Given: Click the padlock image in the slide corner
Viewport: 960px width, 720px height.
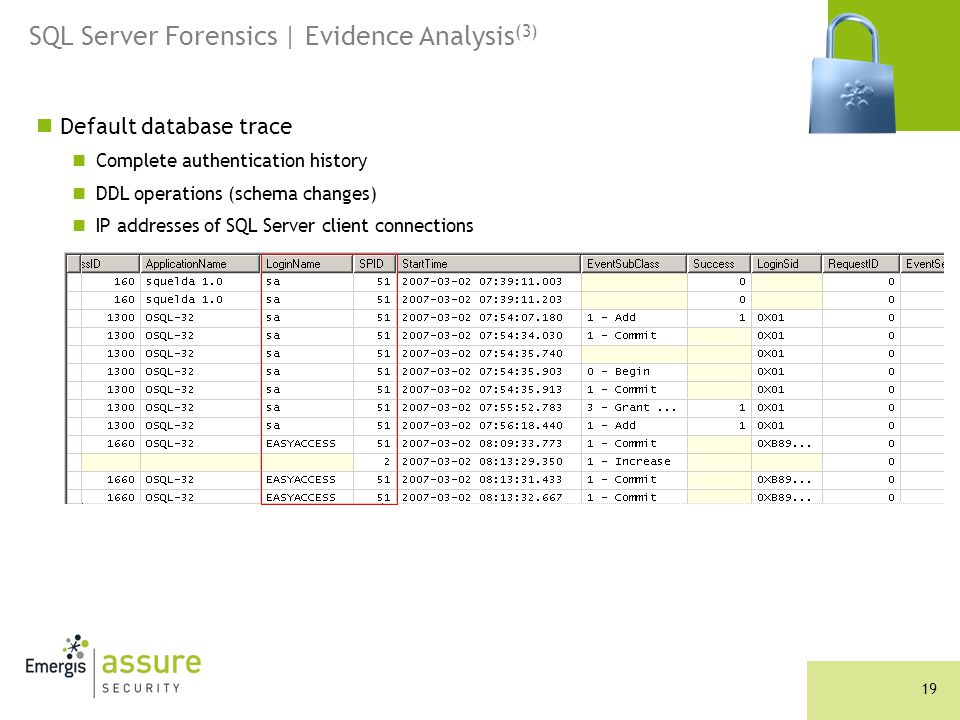Looking at the screenshot, I should (852, 72).
